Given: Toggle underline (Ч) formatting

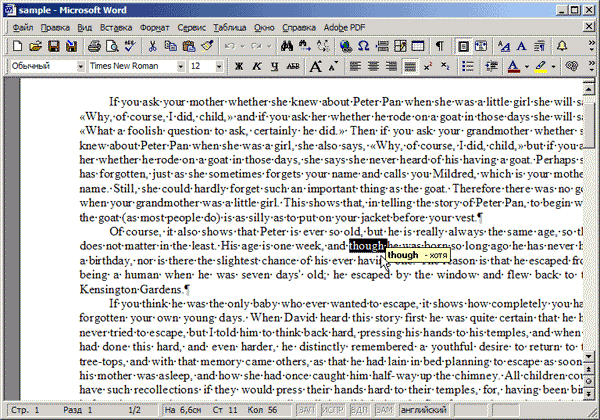Looking at the screenshot, I should (274, 67).
